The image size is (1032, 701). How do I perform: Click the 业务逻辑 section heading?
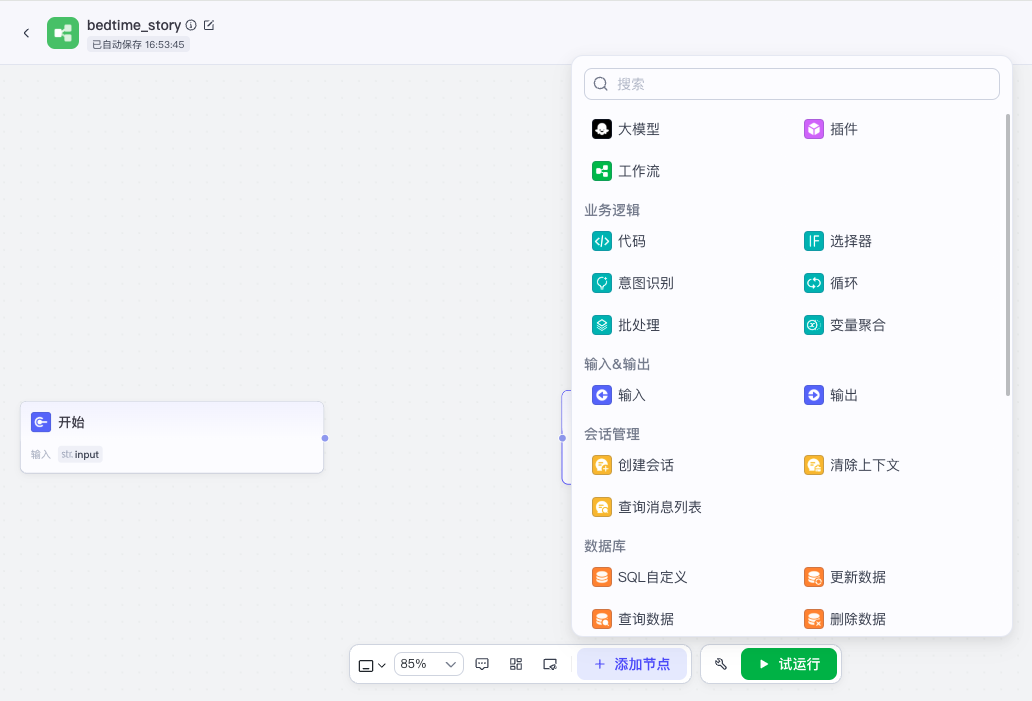click(611, 210)
